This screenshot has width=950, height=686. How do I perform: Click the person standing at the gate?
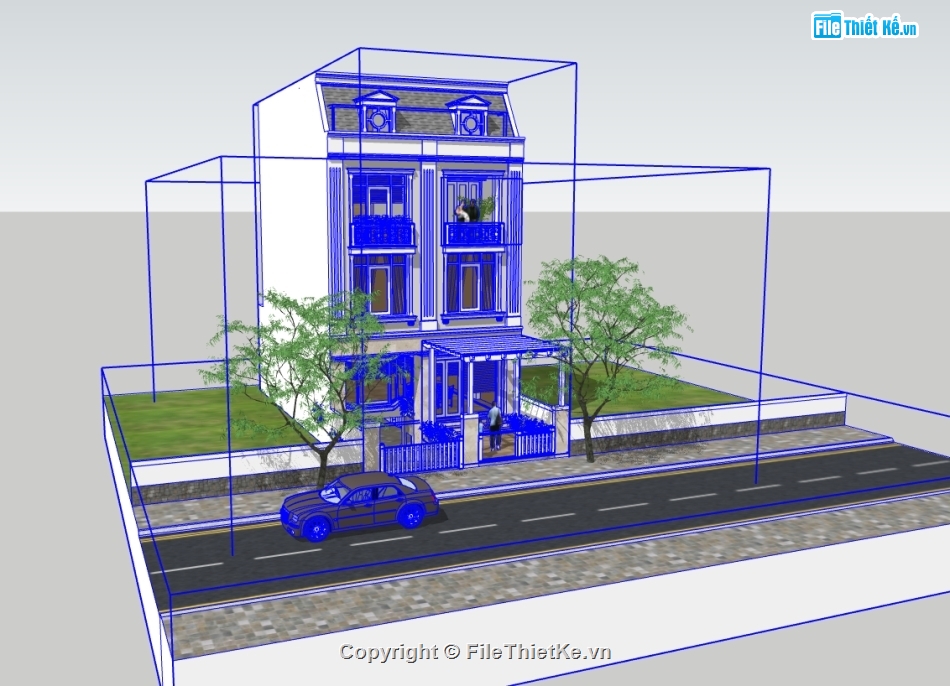(494, 427)
